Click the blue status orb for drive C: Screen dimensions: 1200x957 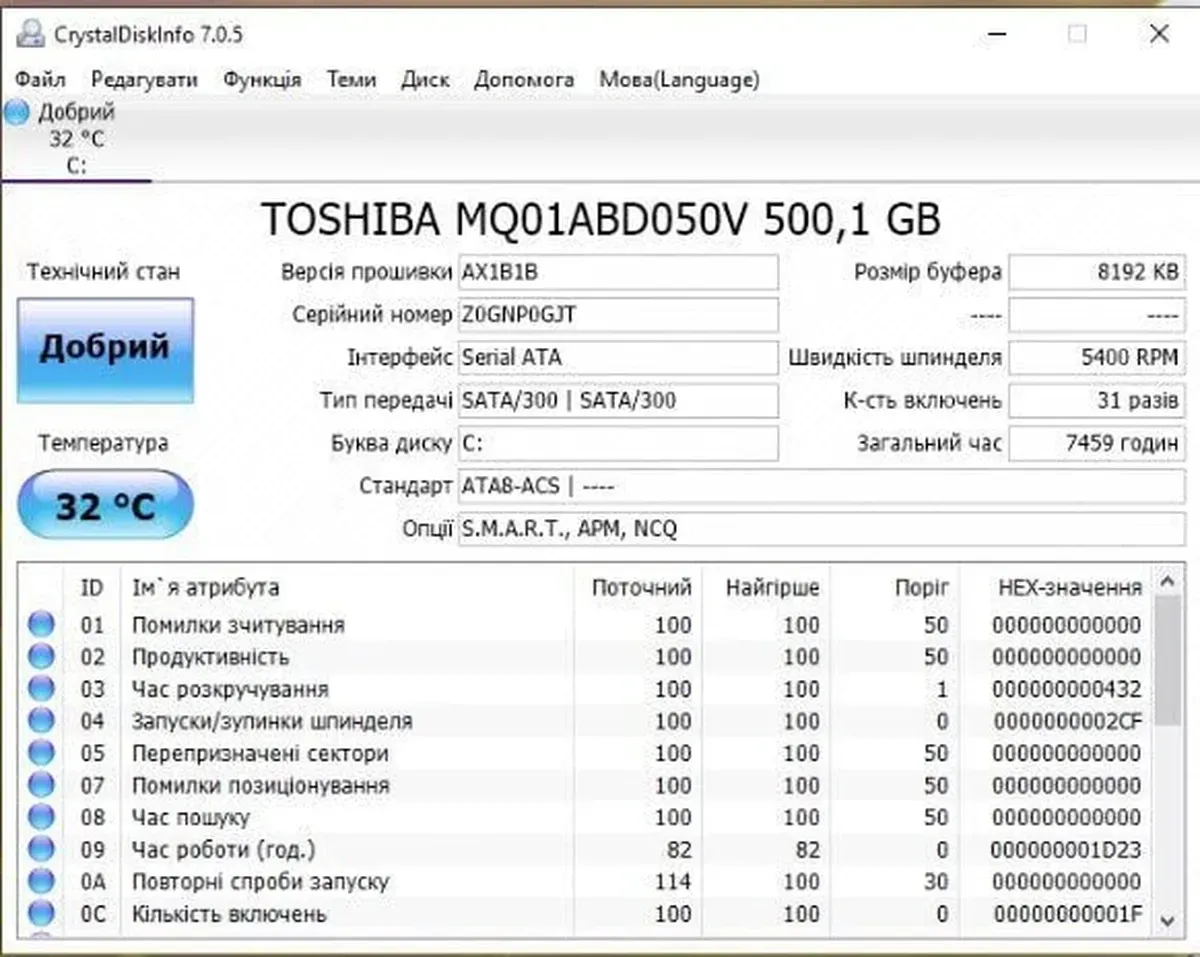click(17, 112)
